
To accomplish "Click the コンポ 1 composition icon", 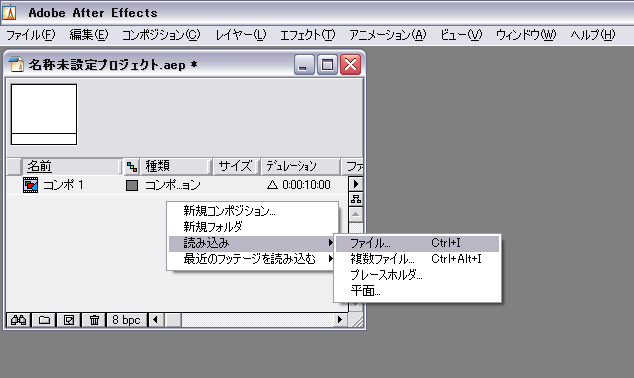I will click(30, 185).
